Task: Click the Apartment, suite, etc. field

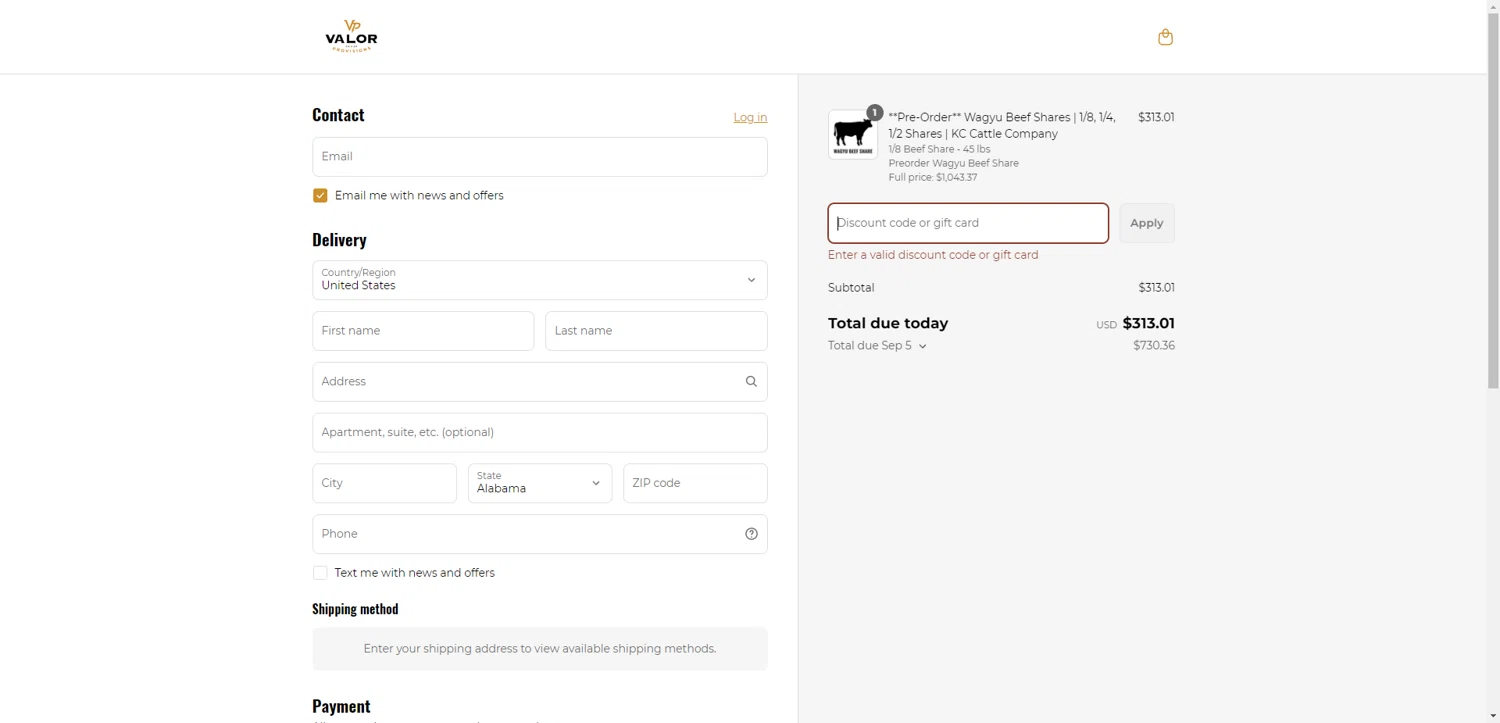Action: coord(540,433)
